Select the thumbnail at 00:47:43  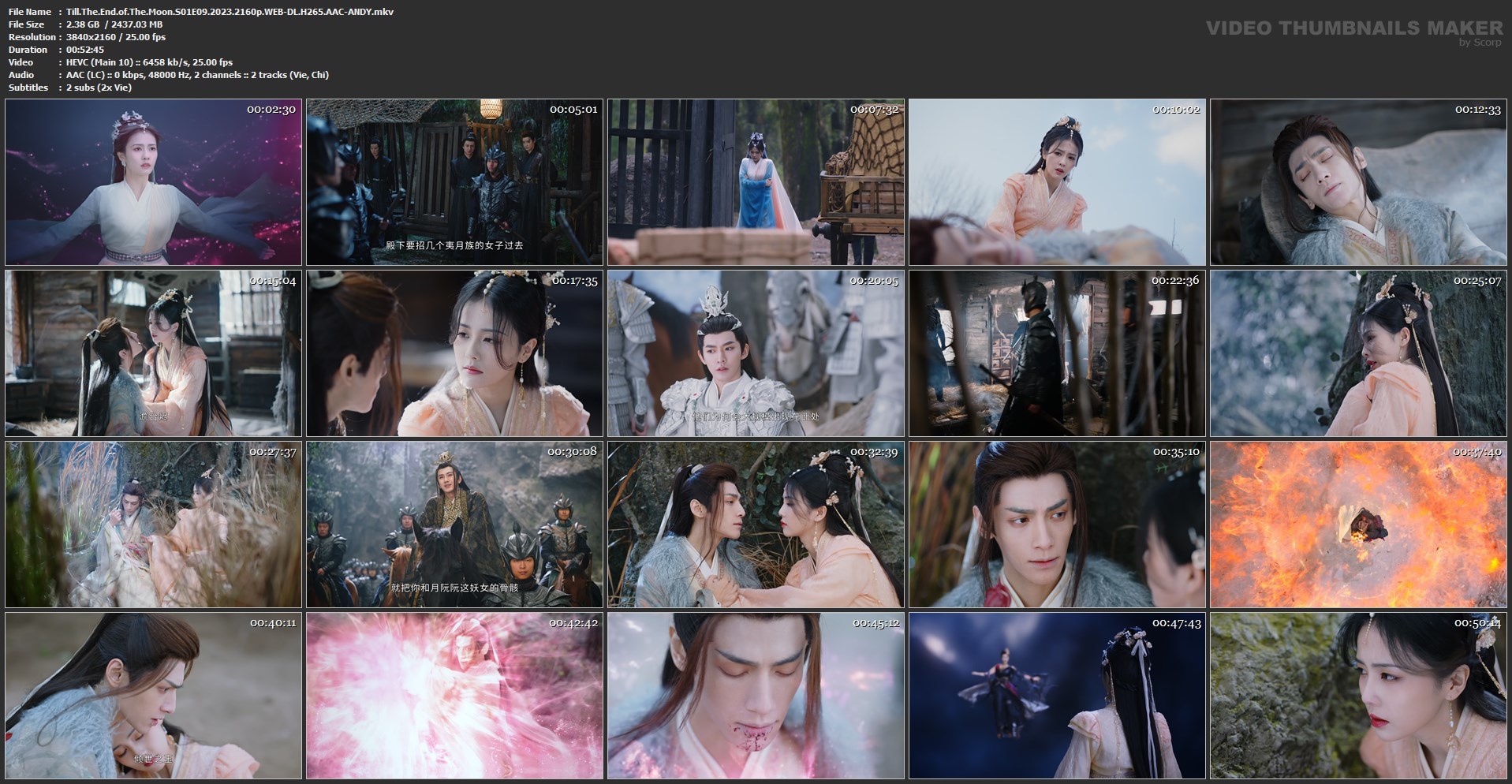point(1058,696)
